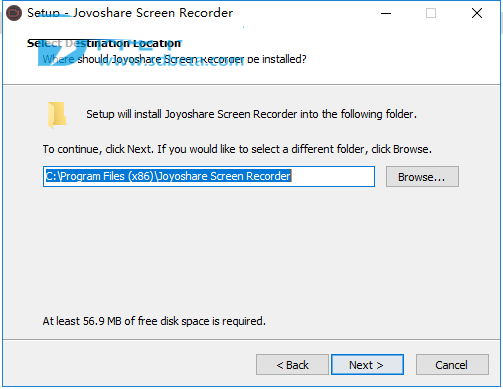Click the yellow folder icon

click(57, 115)
